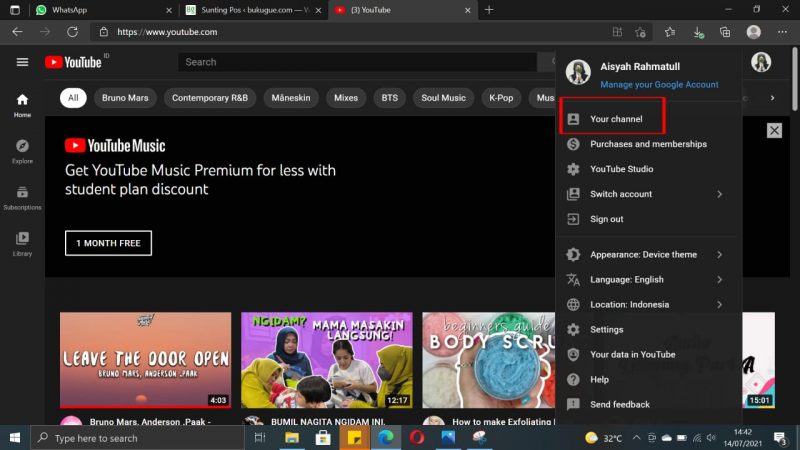Select the BTS filter chip
Image resolution: width=800 pixels, height=450 pixels.
(389, 97)
